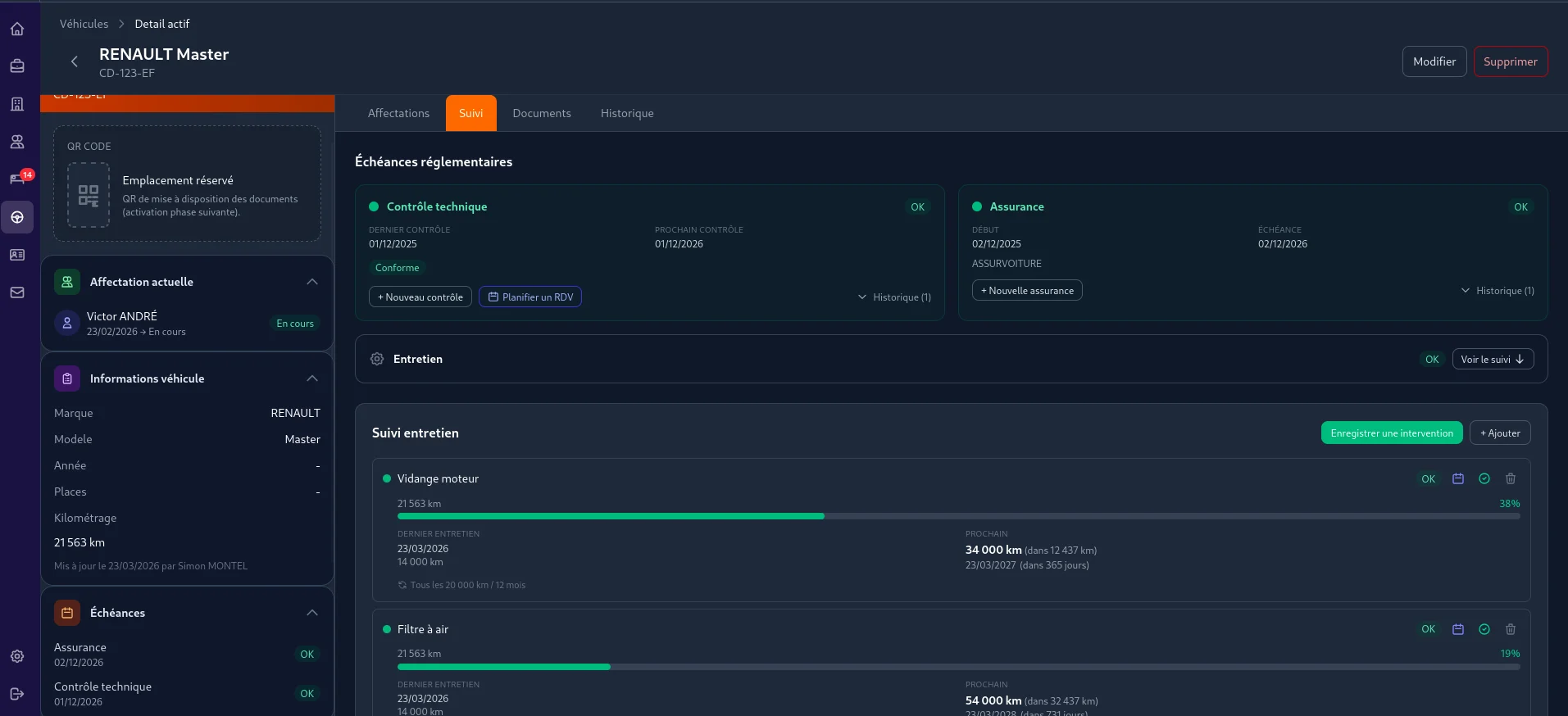1568x716 pixels.
Task: Open the vehicles steering wheel icon
Action: coord(17,218)
